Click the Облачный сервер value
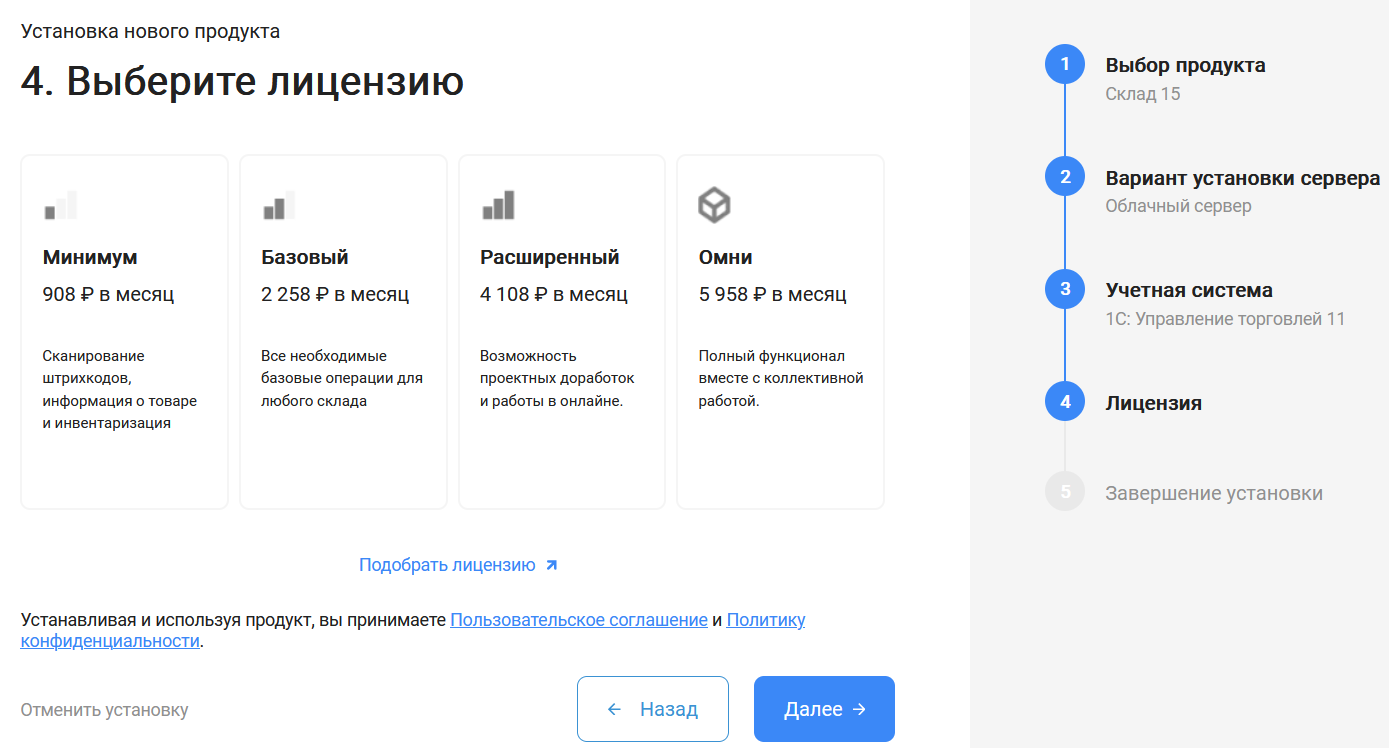Viewport: 1389px width, 748px height. click(1178, 206)
